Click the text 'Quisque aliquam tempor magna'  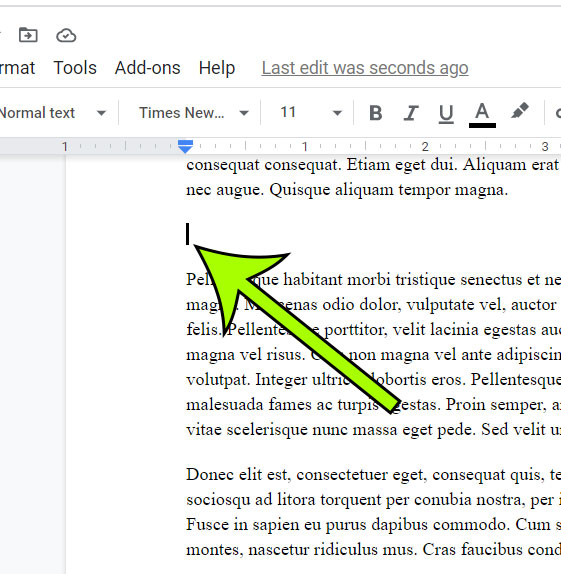tap(387, 190)
